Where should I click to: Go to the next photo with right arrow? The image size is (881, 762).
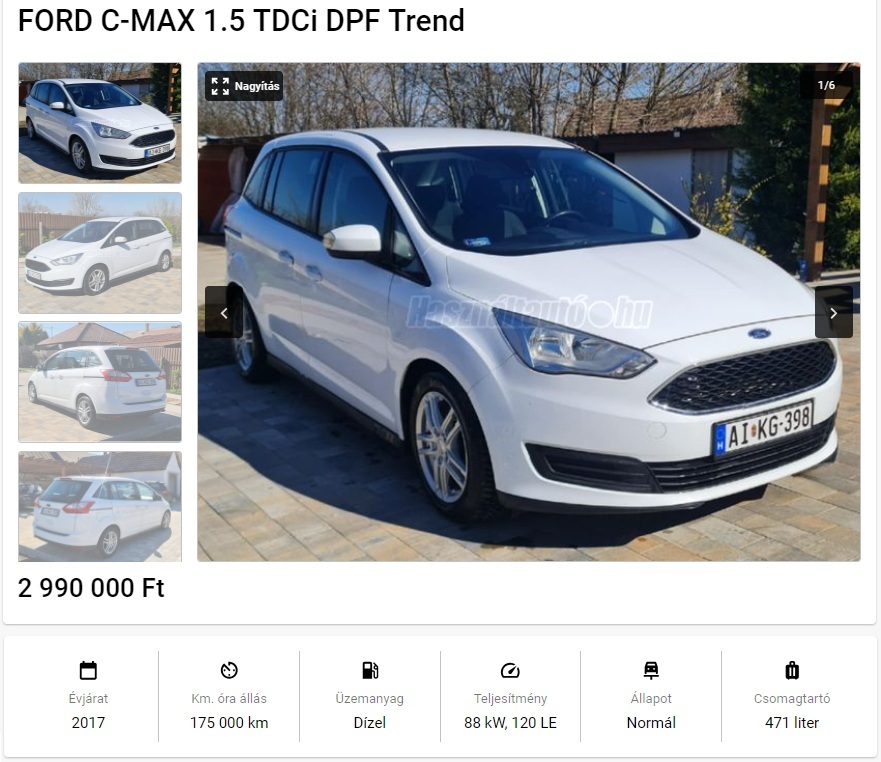point(834,312)
